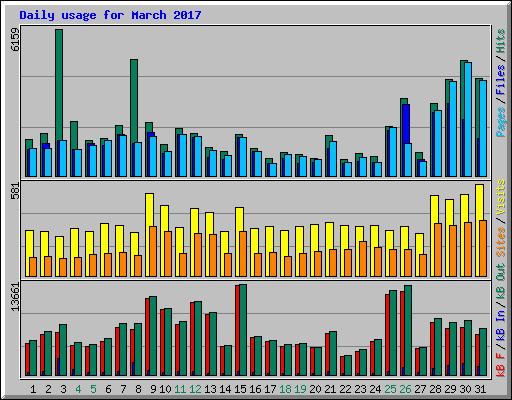
Task: Click day label 16 on the x-axis
Action: pyautogui.click(x=255, y=389)
